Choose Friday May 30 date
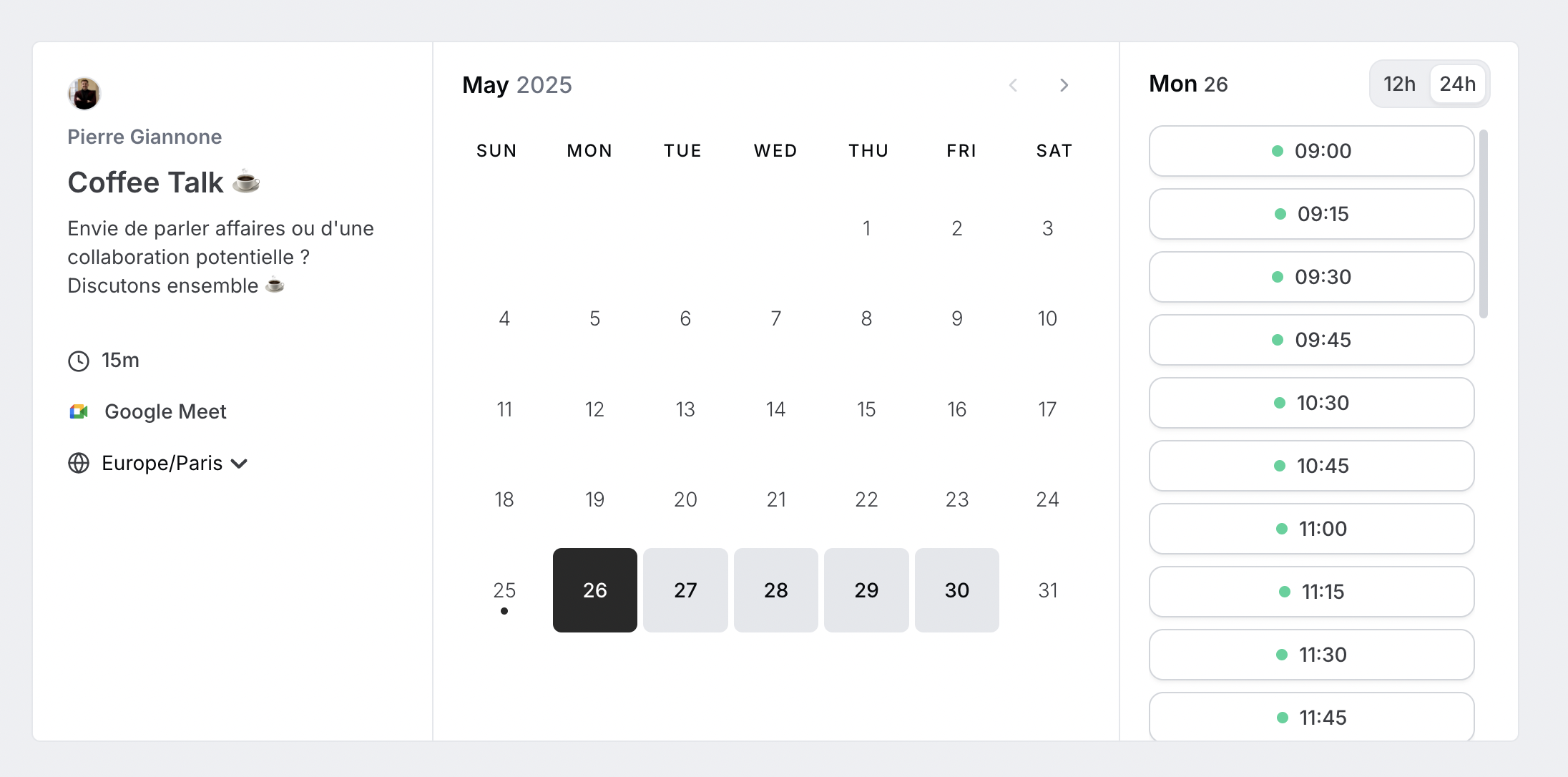 [956, 590]
